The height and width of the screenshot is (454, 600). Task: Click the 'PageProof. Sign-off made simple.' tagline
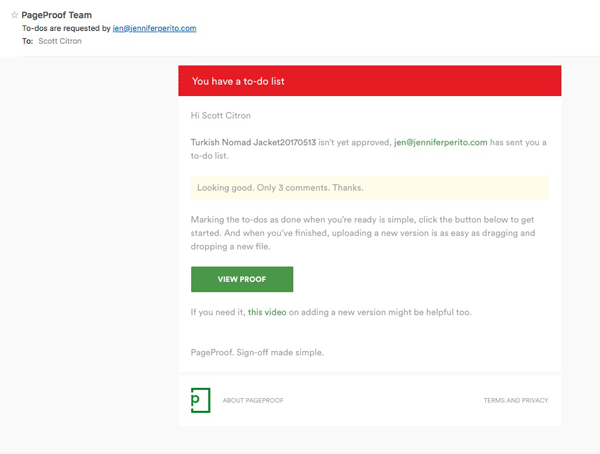(255, 352)
